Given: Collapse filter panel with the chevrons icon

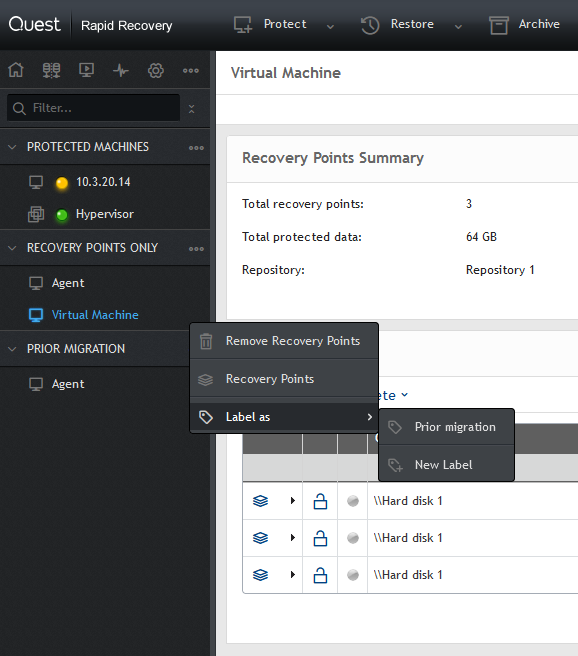Looking at the screenshot, I should (192, 109).
